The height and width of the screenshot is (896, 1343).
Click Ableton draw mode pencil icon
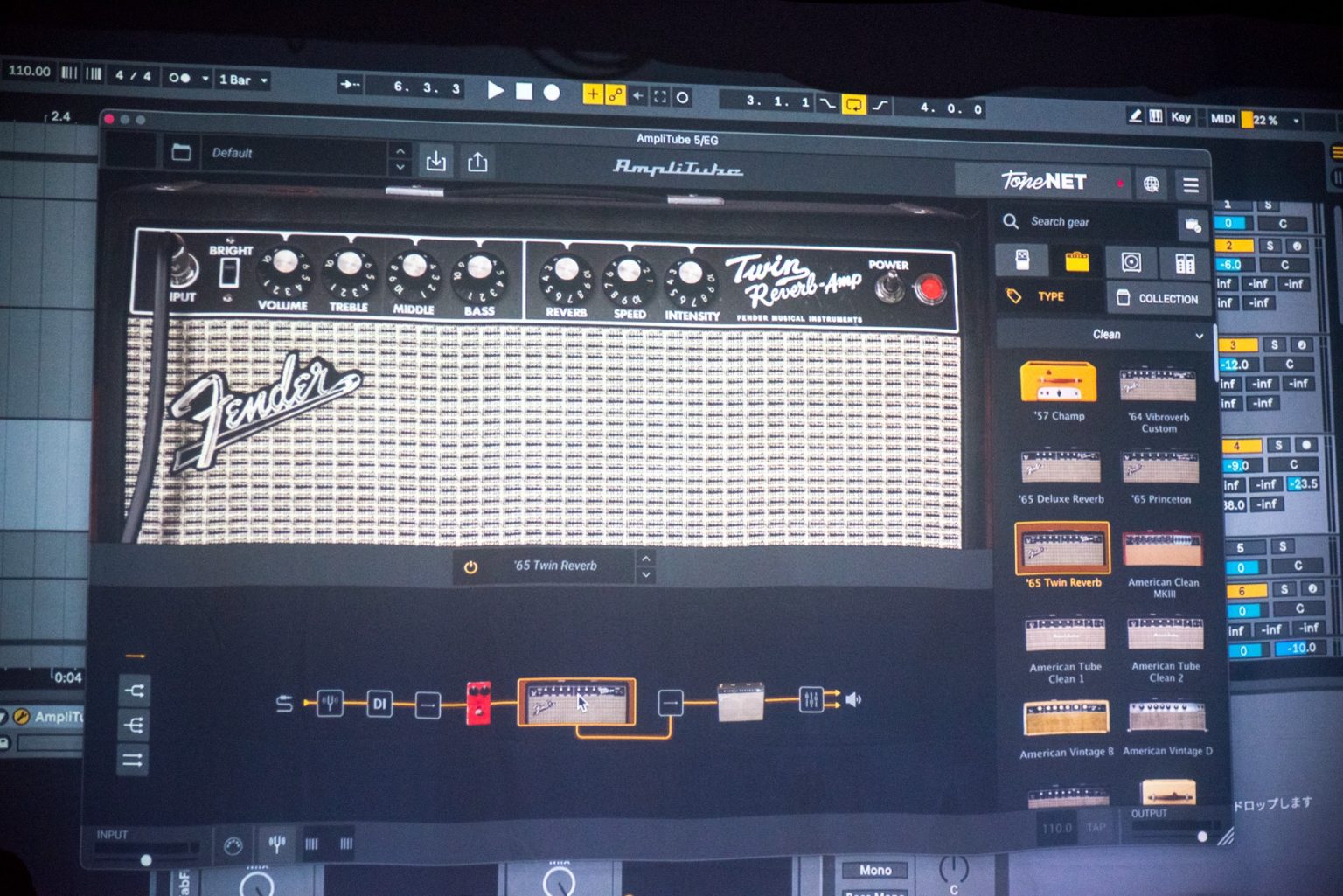coord(1135,116)
